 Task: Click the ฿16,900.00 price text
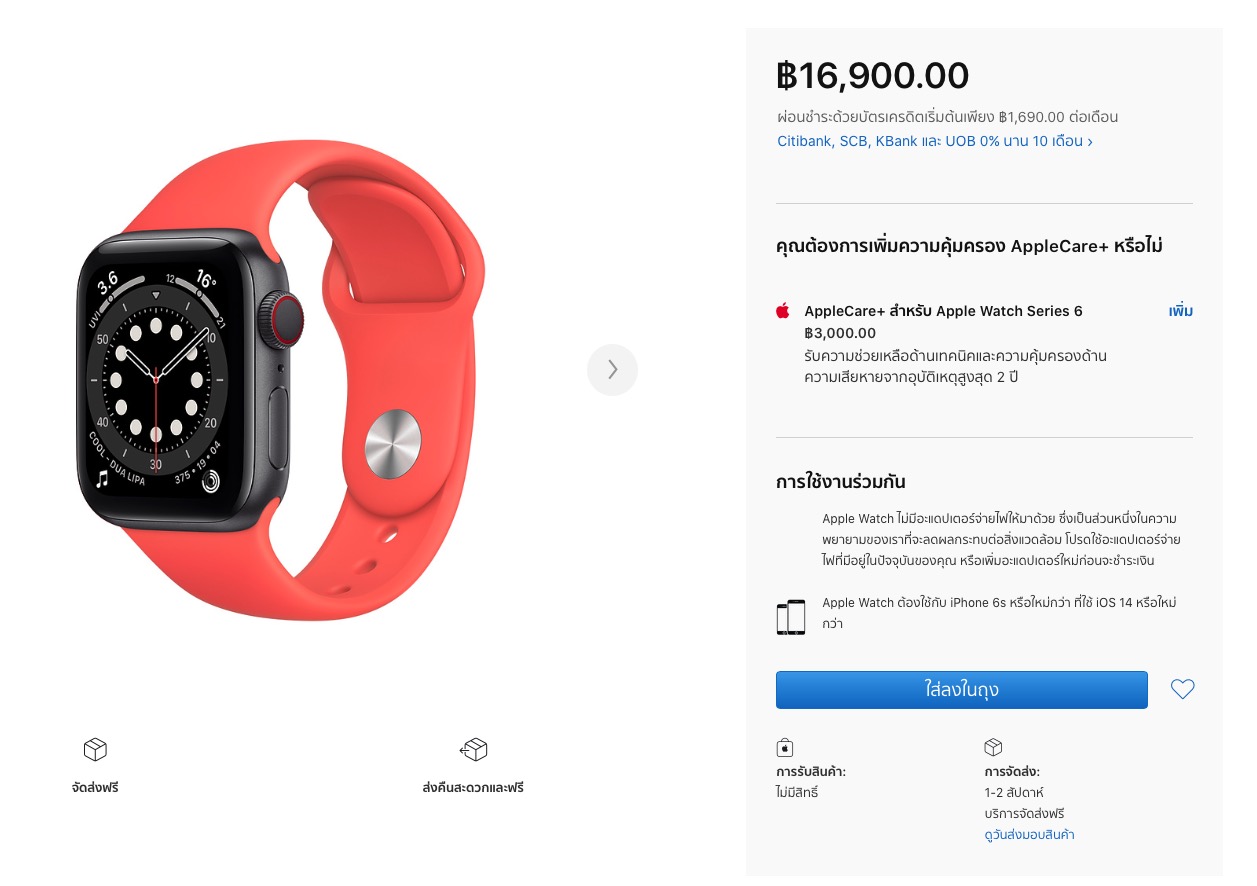pos(873,75)
